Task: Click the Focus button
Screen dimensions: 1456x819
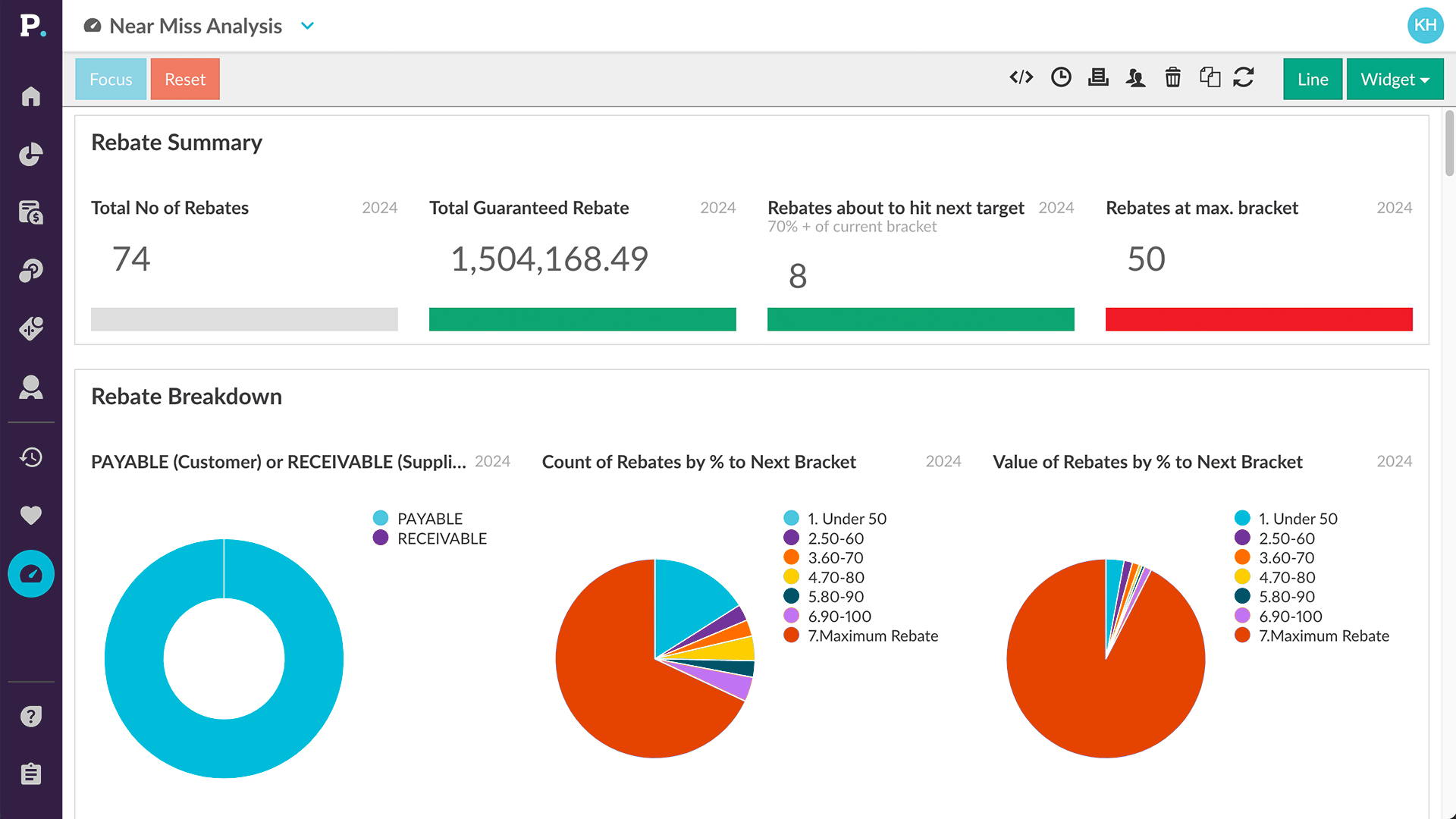Action: [x=111, y=79]
